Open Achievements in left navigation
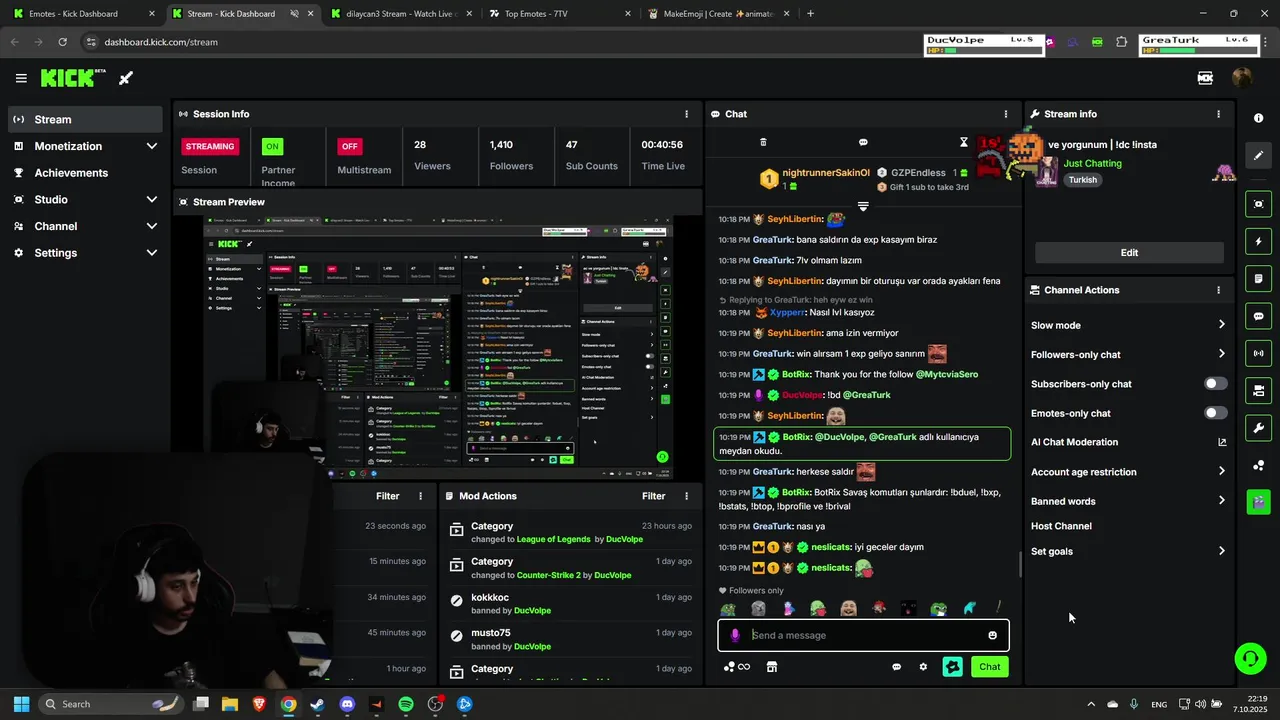This screenshot has width=1280, height=720. tap(85, 173)
